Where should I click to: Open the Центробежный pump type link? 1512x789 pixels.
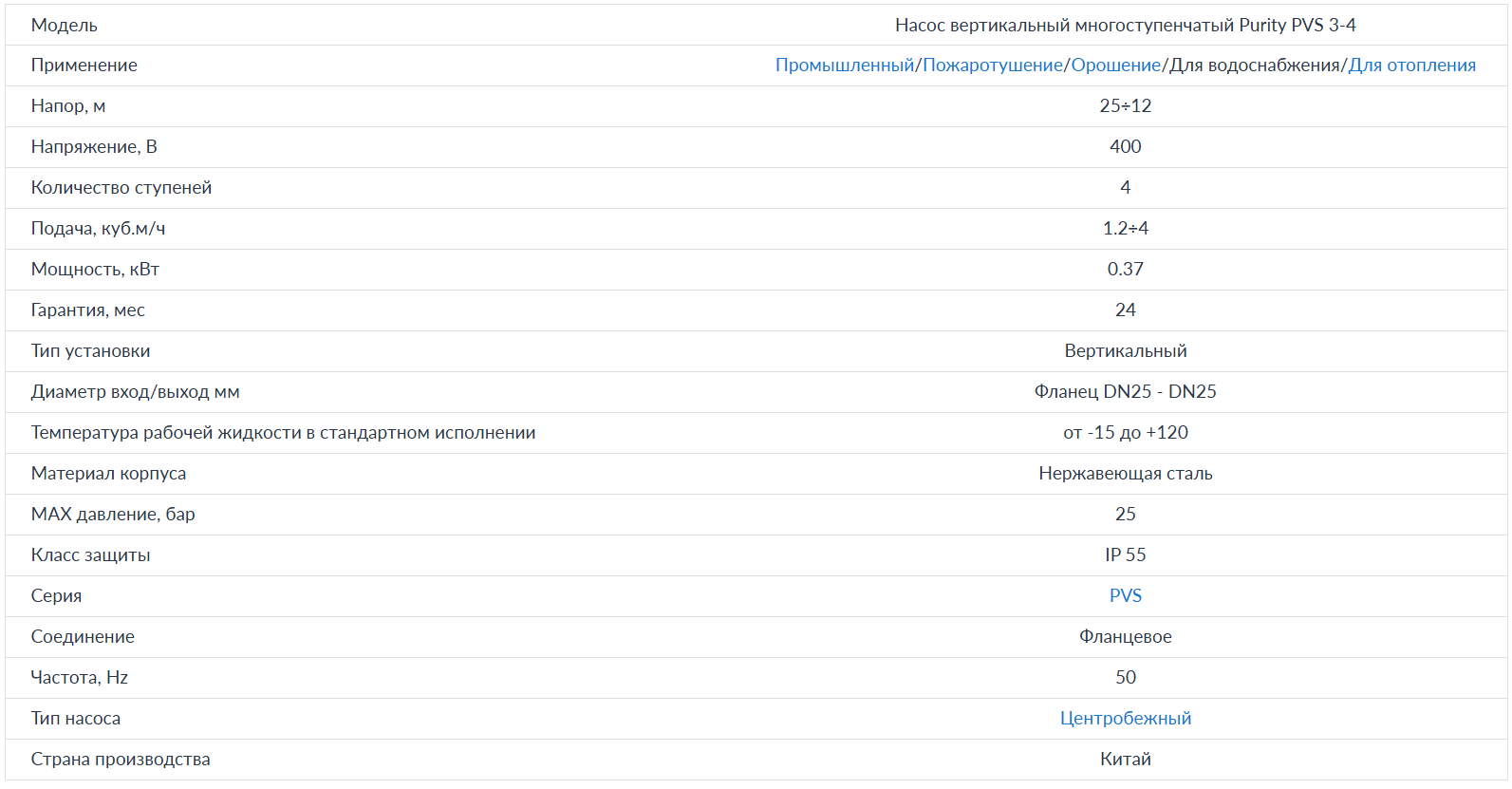click(x=1126, y=718)
